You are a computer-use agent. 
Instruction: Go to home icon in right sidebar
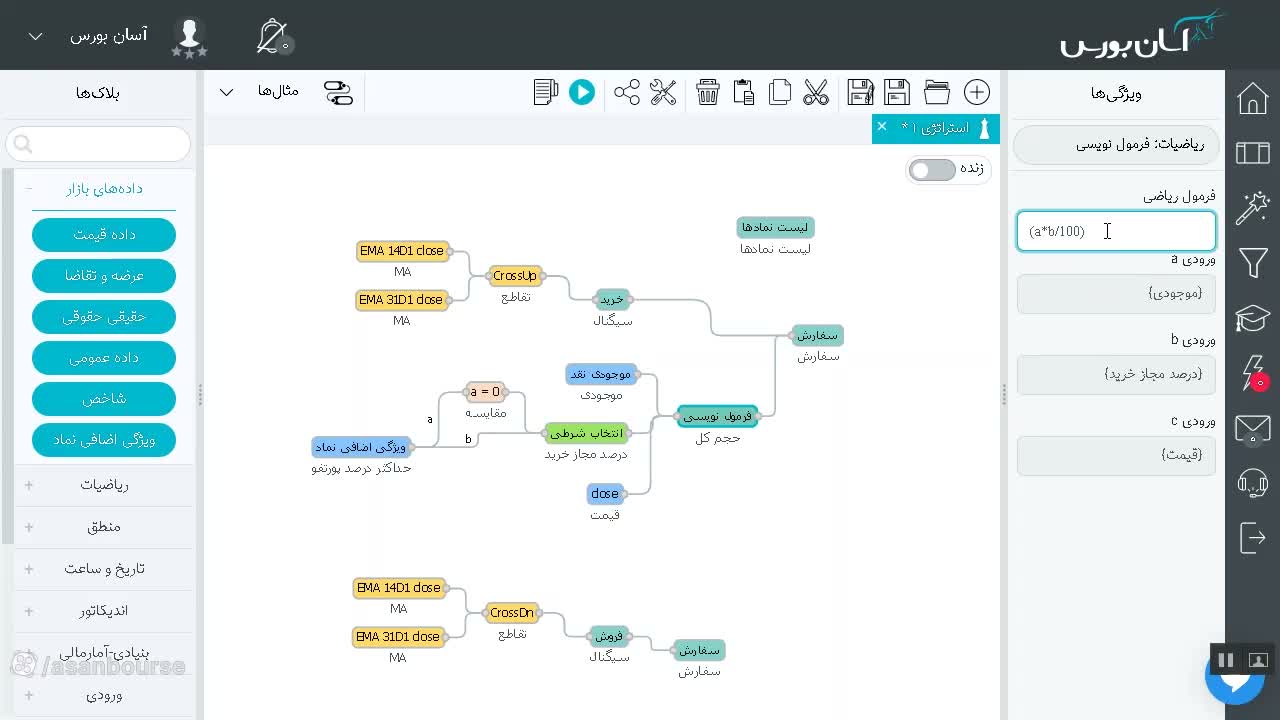(1253, 99)
